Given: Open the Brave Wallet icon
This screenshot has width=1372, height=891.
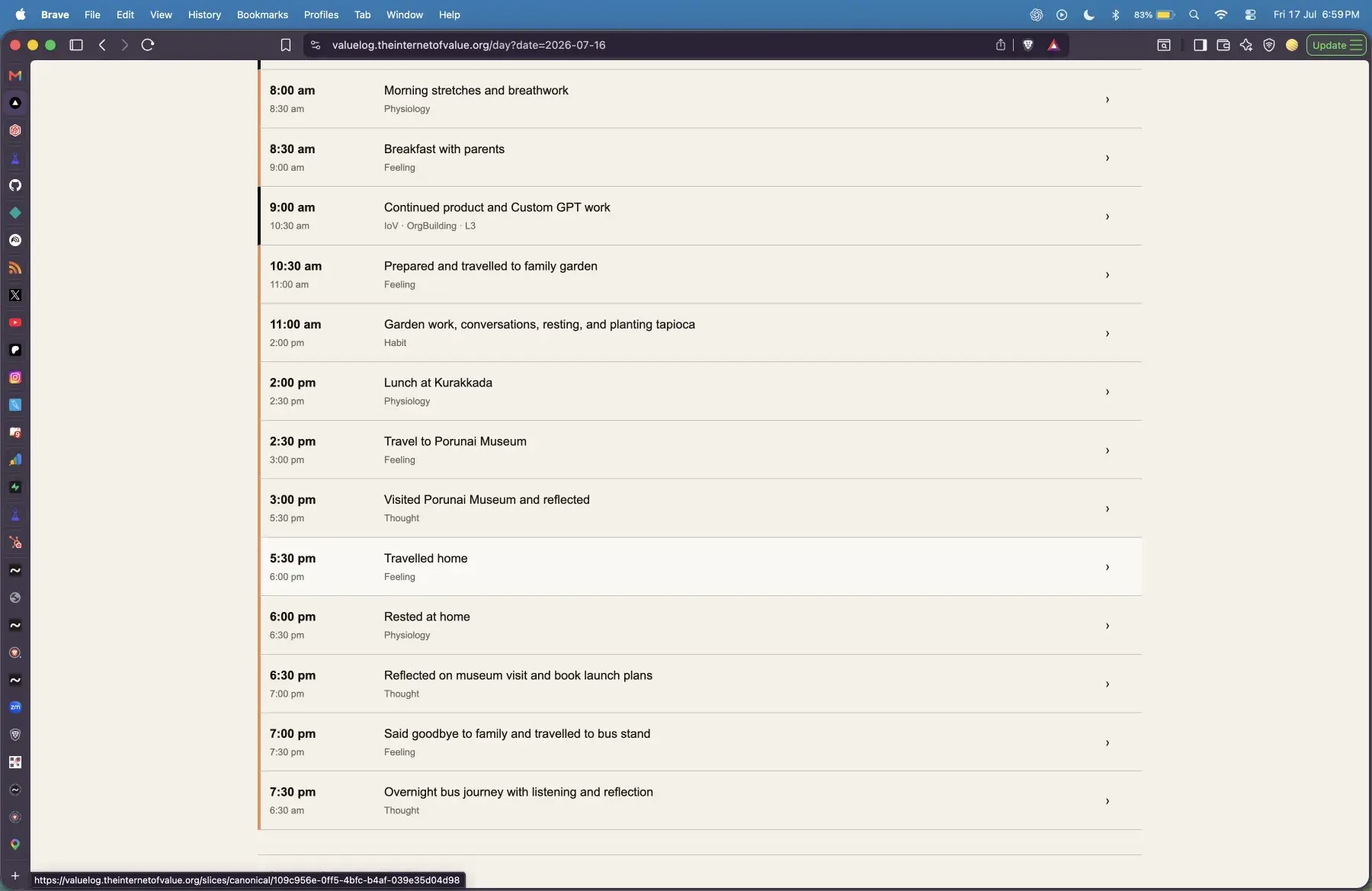Looking at the screenshot, I should pos(1223,45).
